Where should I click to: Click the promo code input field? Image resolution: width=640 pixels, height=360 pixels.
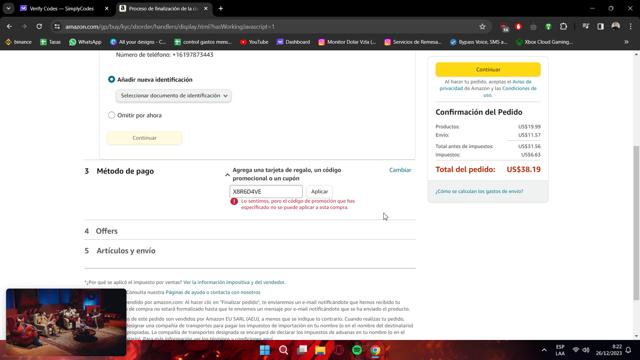click(x=266, y=191)
